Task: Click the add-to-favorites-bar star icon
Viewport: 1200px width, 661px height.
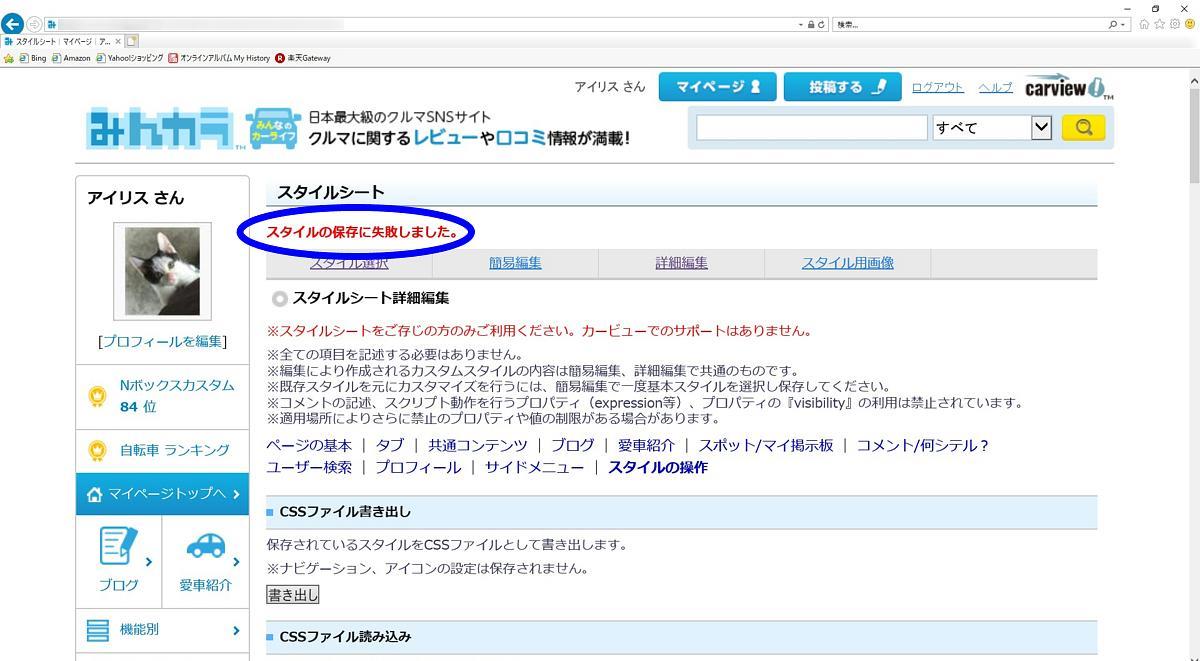Action: [x=9, y=58]
